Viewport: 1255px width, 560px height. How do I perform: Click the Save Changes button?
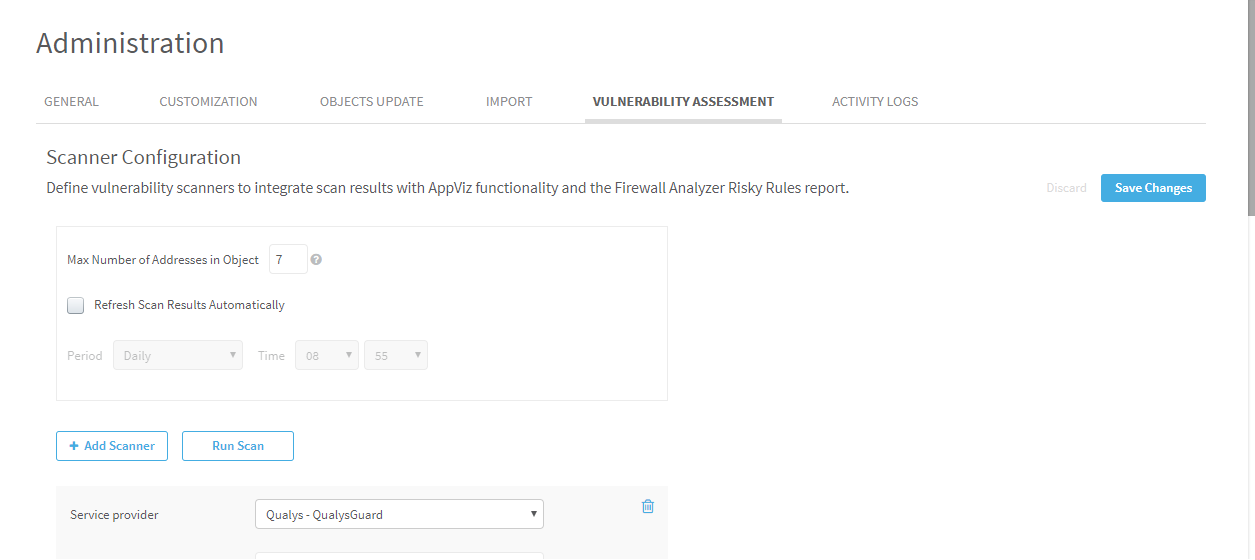[1153, 188]
